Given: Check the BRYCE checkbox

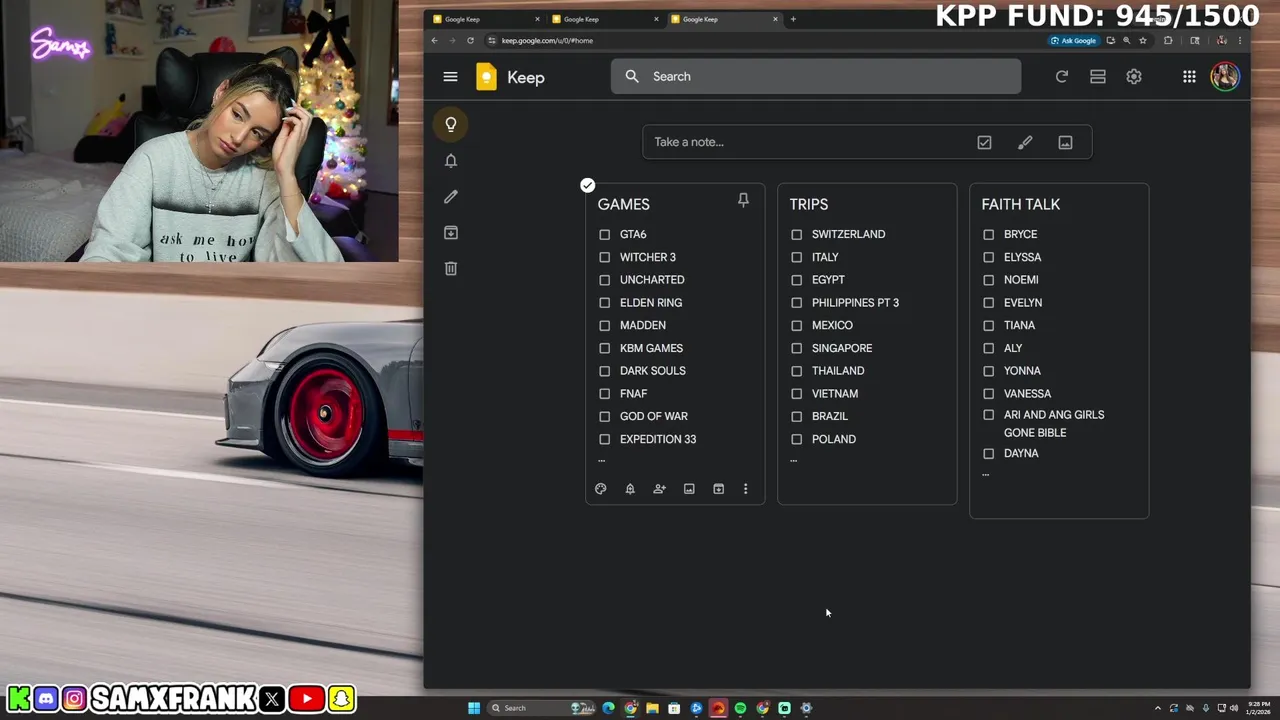Looking at the screenshot, I should 988,235.
